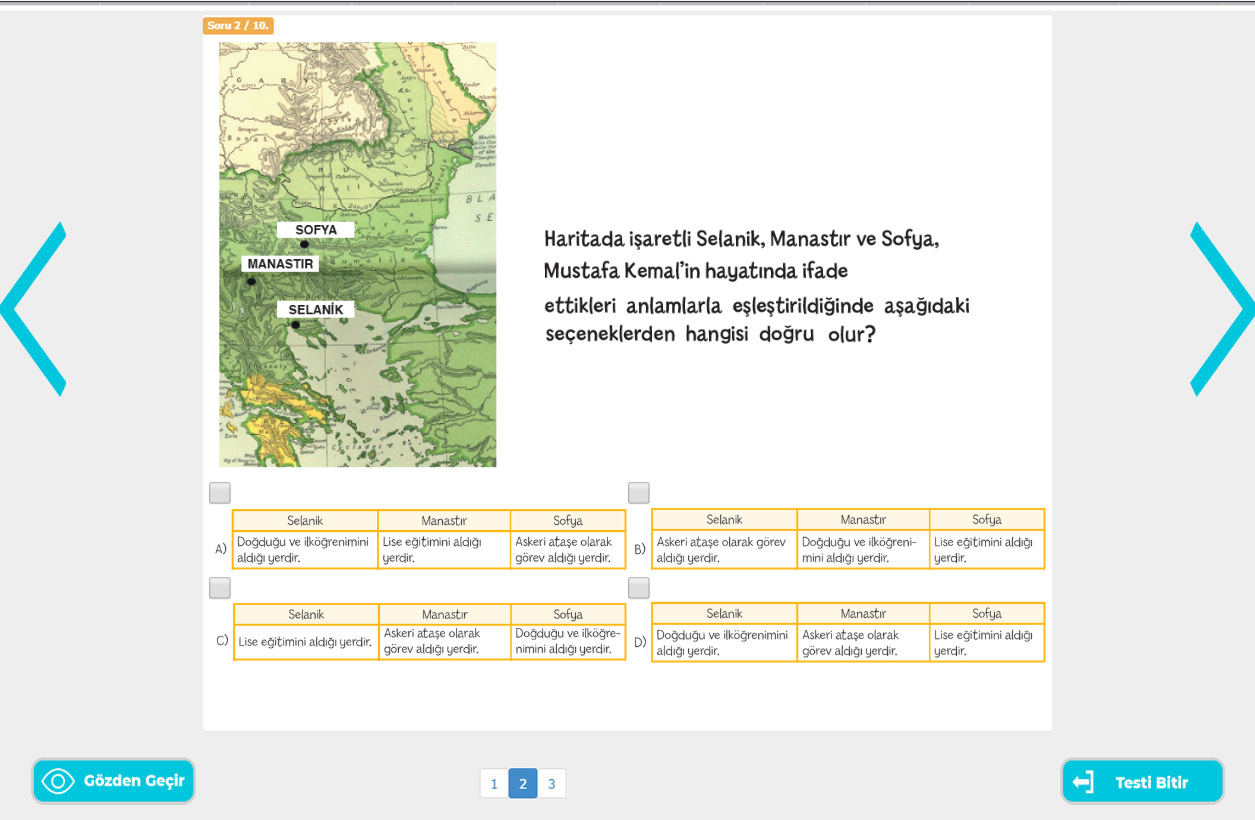1255x820 pixels.
Task: Click option C's Sofya doğduğu cell
Action: click(568, 642)
